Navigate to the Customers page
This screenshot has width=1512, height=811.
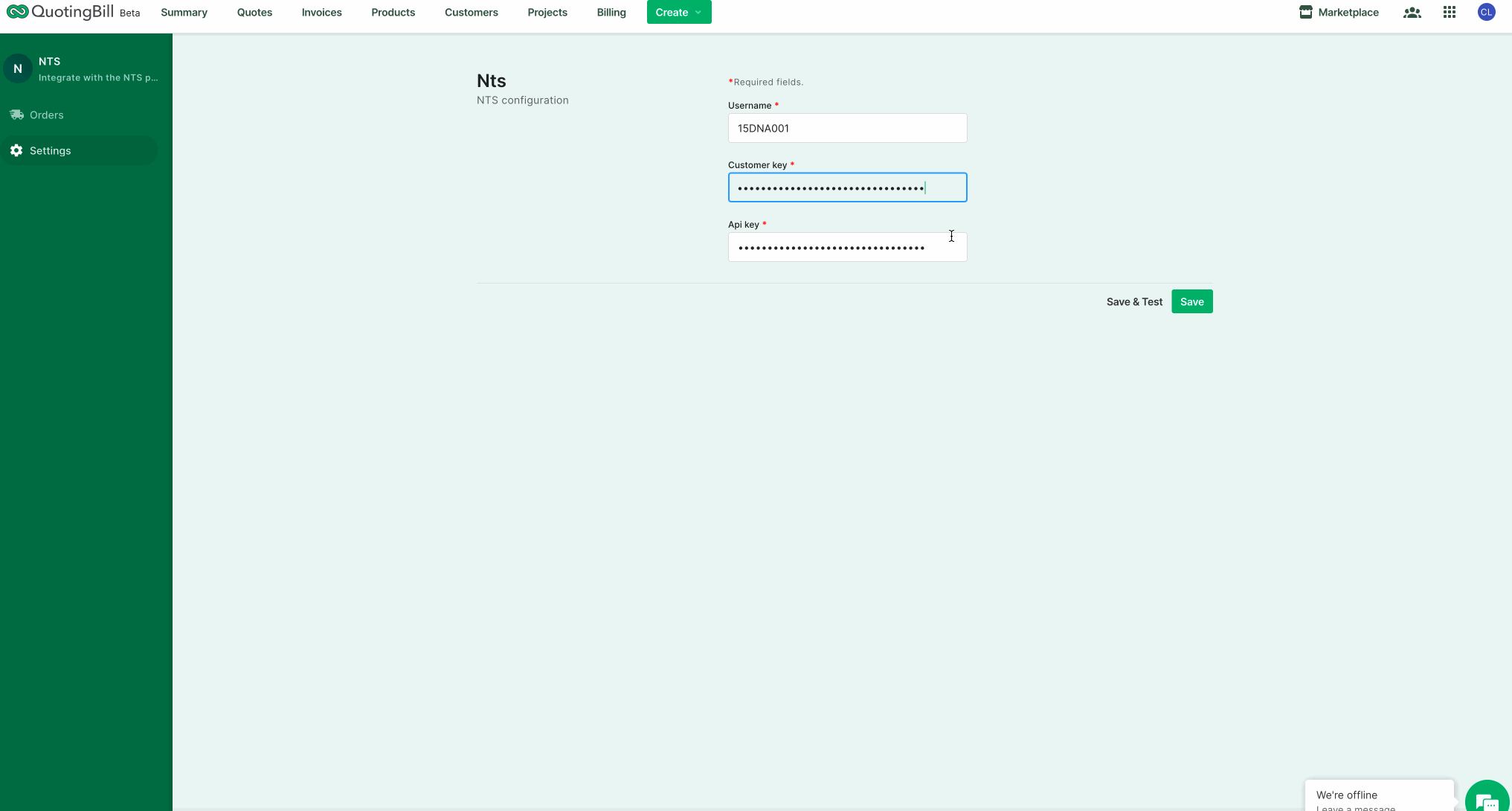coord(471,12)
